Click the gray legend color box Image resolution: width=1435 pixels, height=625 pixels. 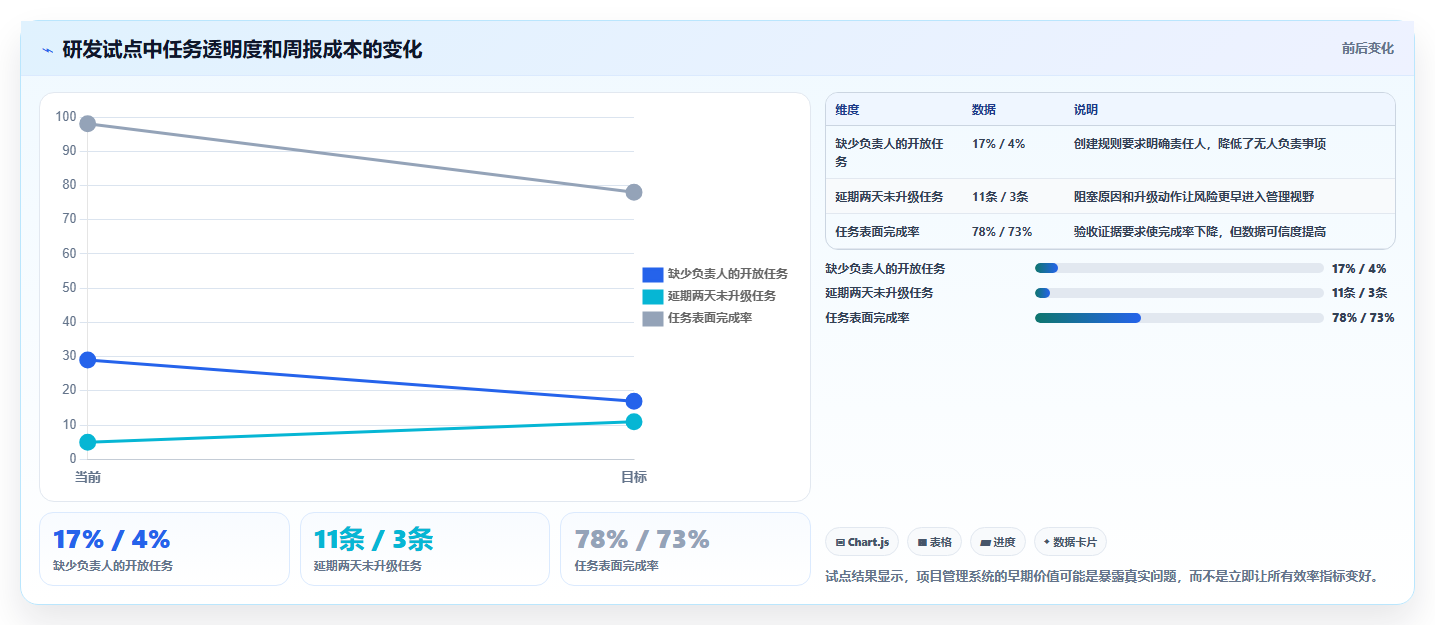coord(653,318)
